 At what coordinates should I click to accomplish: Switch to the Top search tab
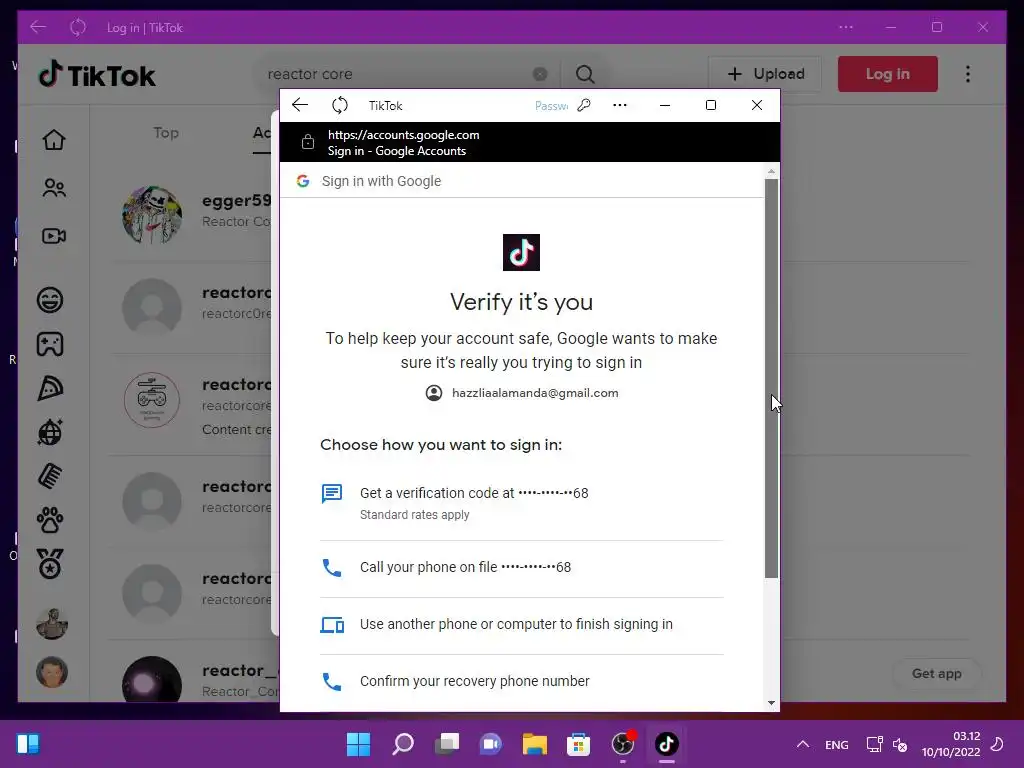point(166,133)
